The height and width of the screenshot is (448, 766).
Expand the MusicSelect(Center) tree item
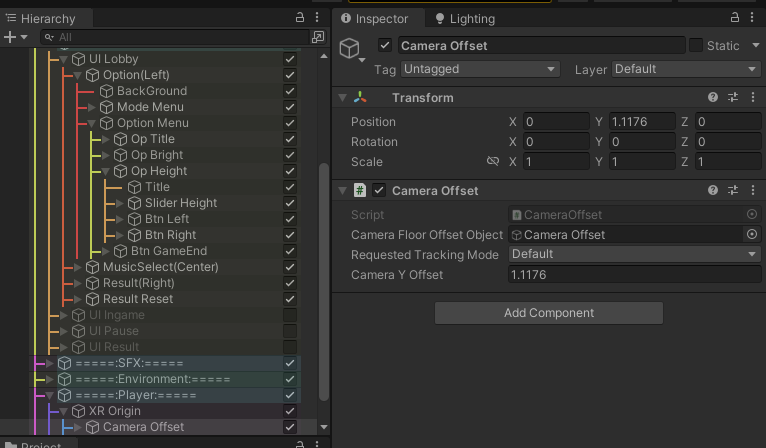click(x=78, y=267)
